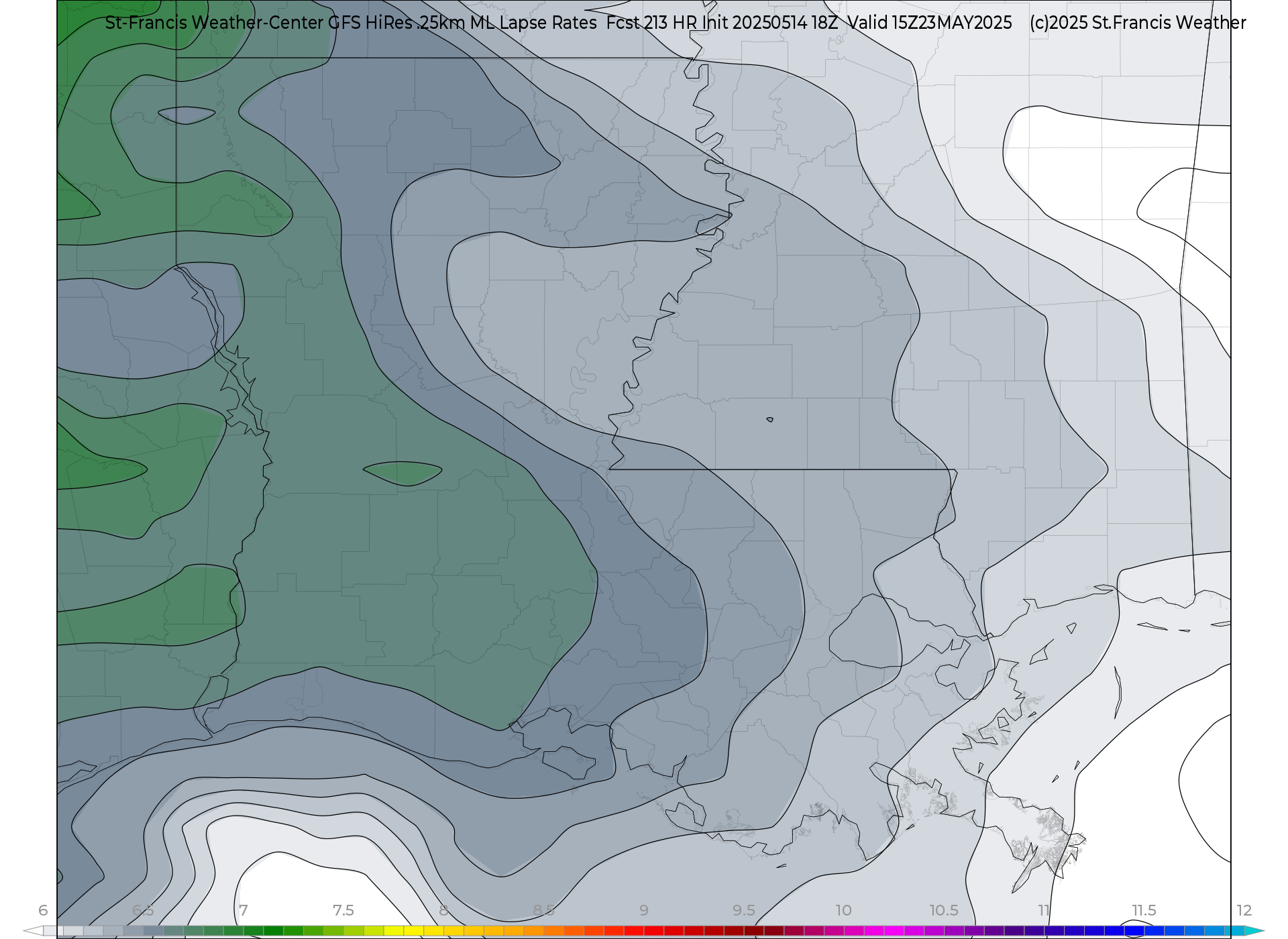The height and width of the screenshot is (939, 1288).
Task: Click the colorbar label '8.5'
Action: coord(543,910)
